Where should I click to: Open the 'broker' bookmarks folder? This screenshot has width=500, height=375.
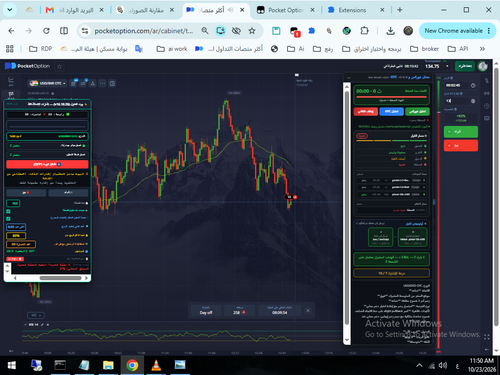point(424,49)
